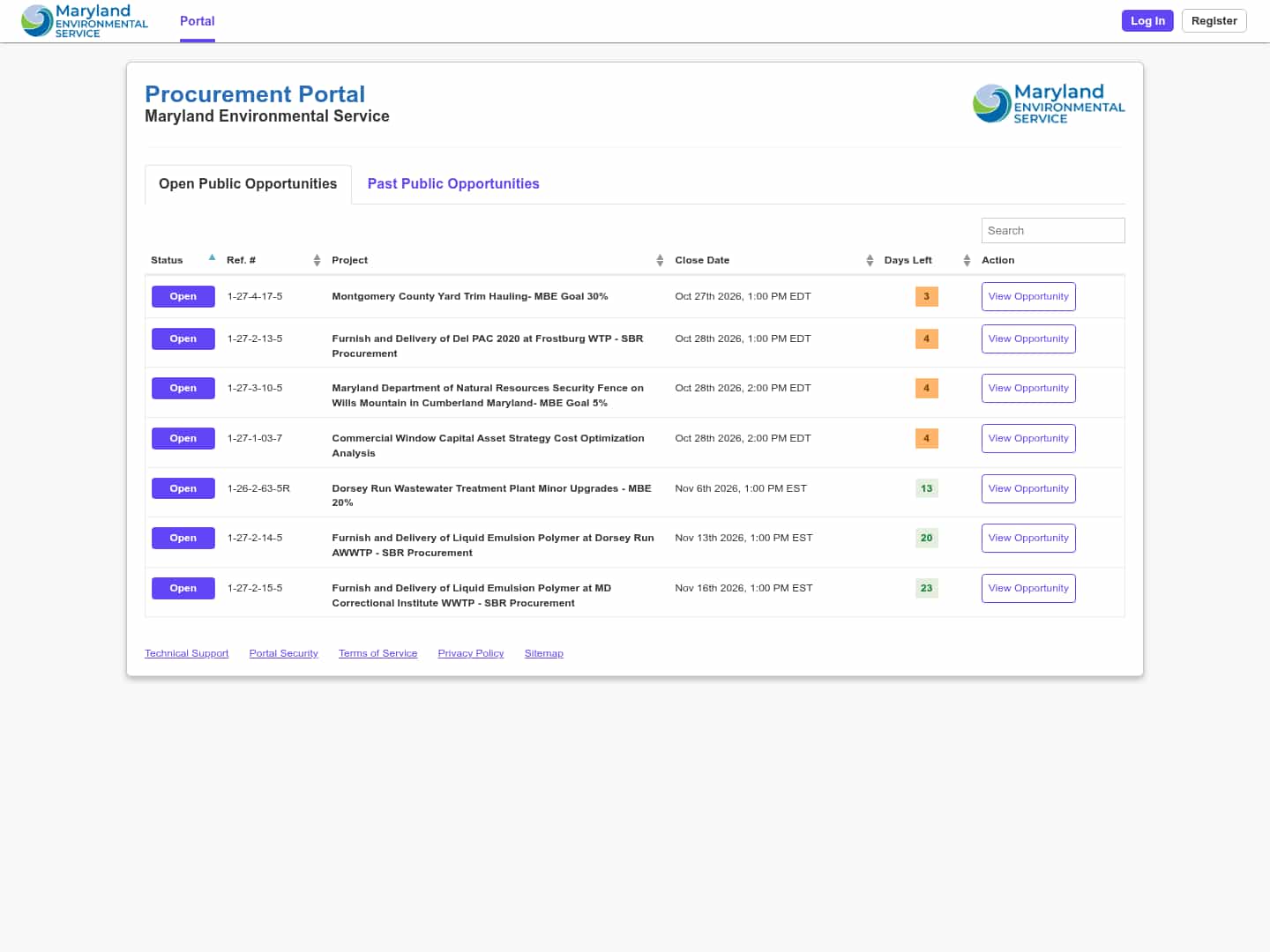Sort the table by Status column arrow
Viewport: 1270px width, 952px height.
[212, 258]
